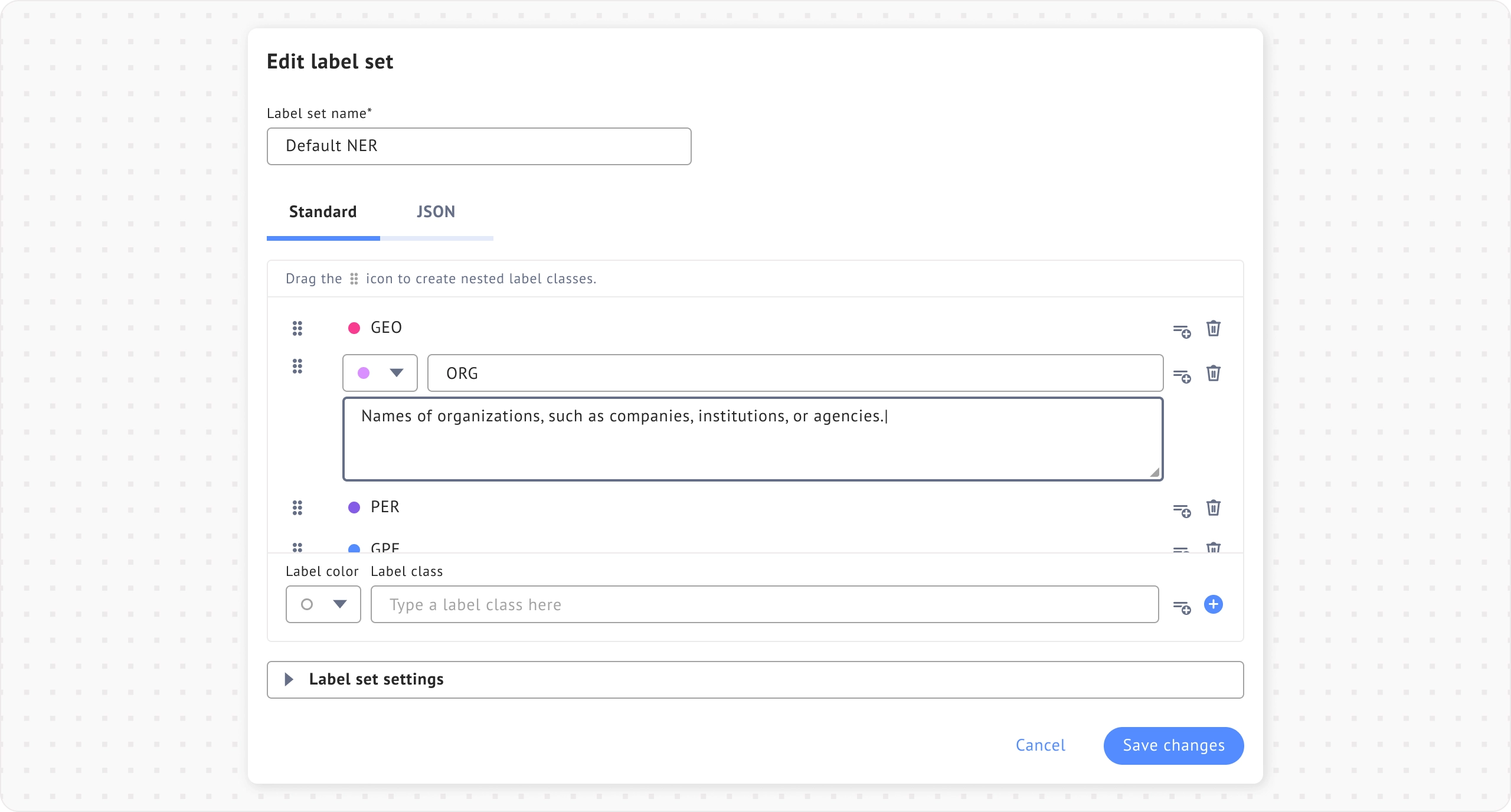
Task: Click add-description icon beside ORG field
Action: (1182, 376)
